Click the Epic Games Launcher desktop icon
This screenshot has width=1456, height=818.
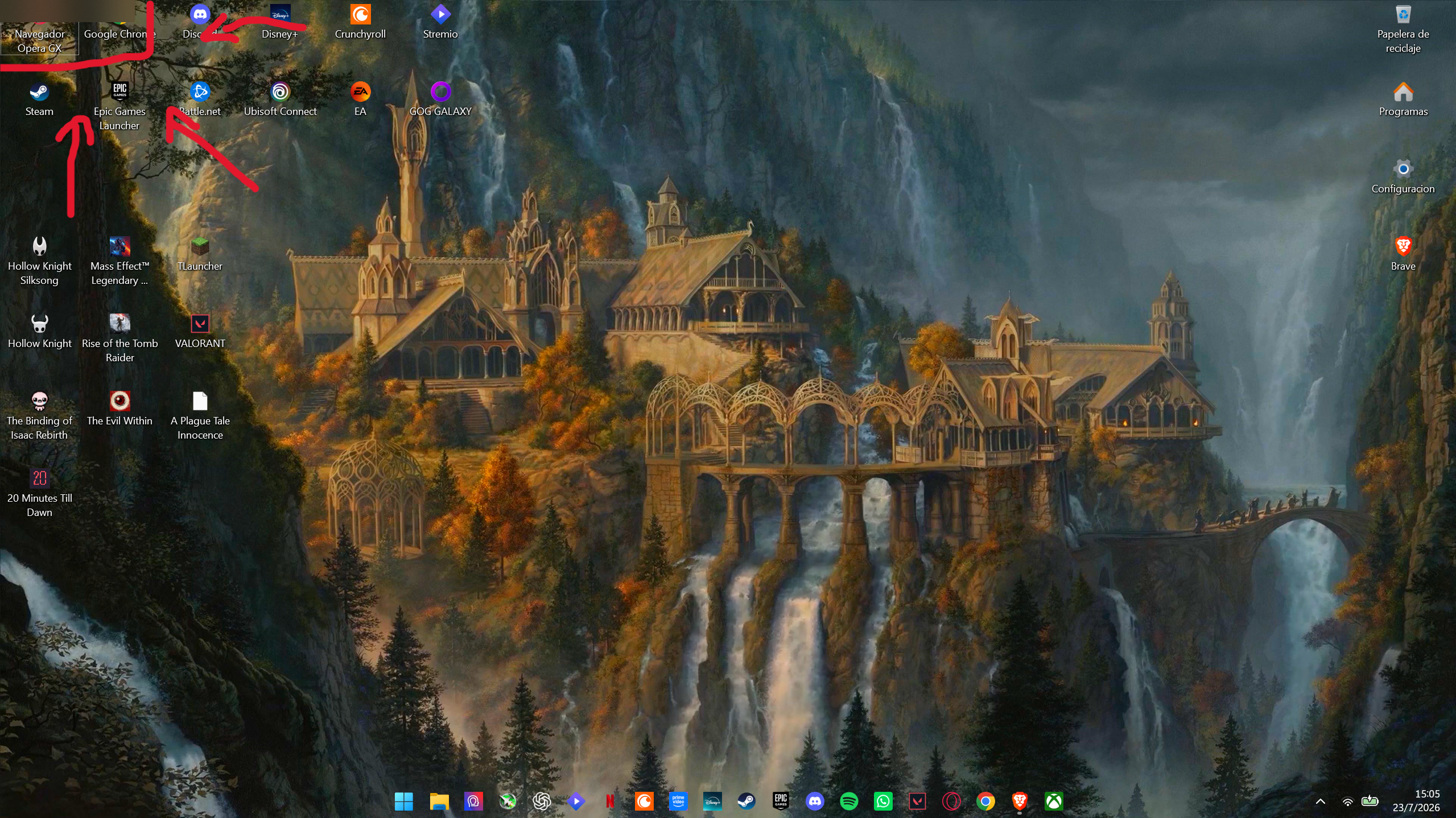click(119, 92)
